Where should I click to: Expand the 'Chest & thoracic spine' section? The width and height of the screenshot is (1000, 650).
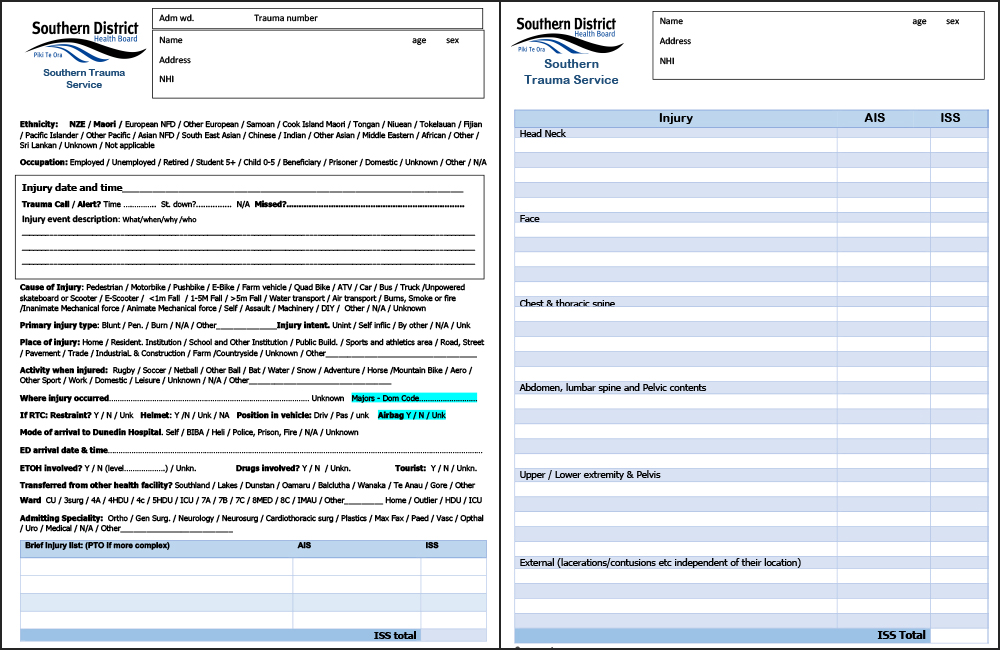[x=565, y=303]
